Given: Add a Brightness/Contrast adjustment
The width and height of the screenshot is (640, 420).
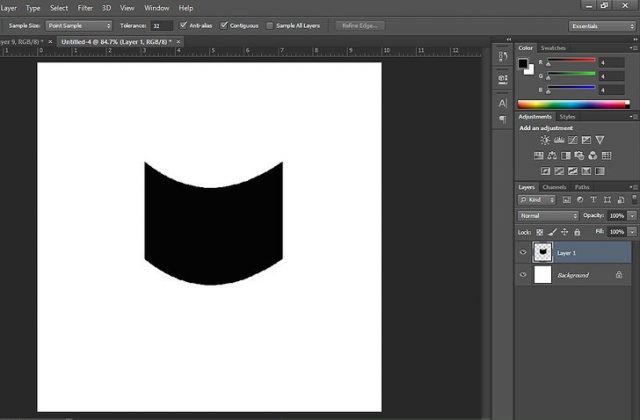Looking at the screenshot, I should [545, 140].
